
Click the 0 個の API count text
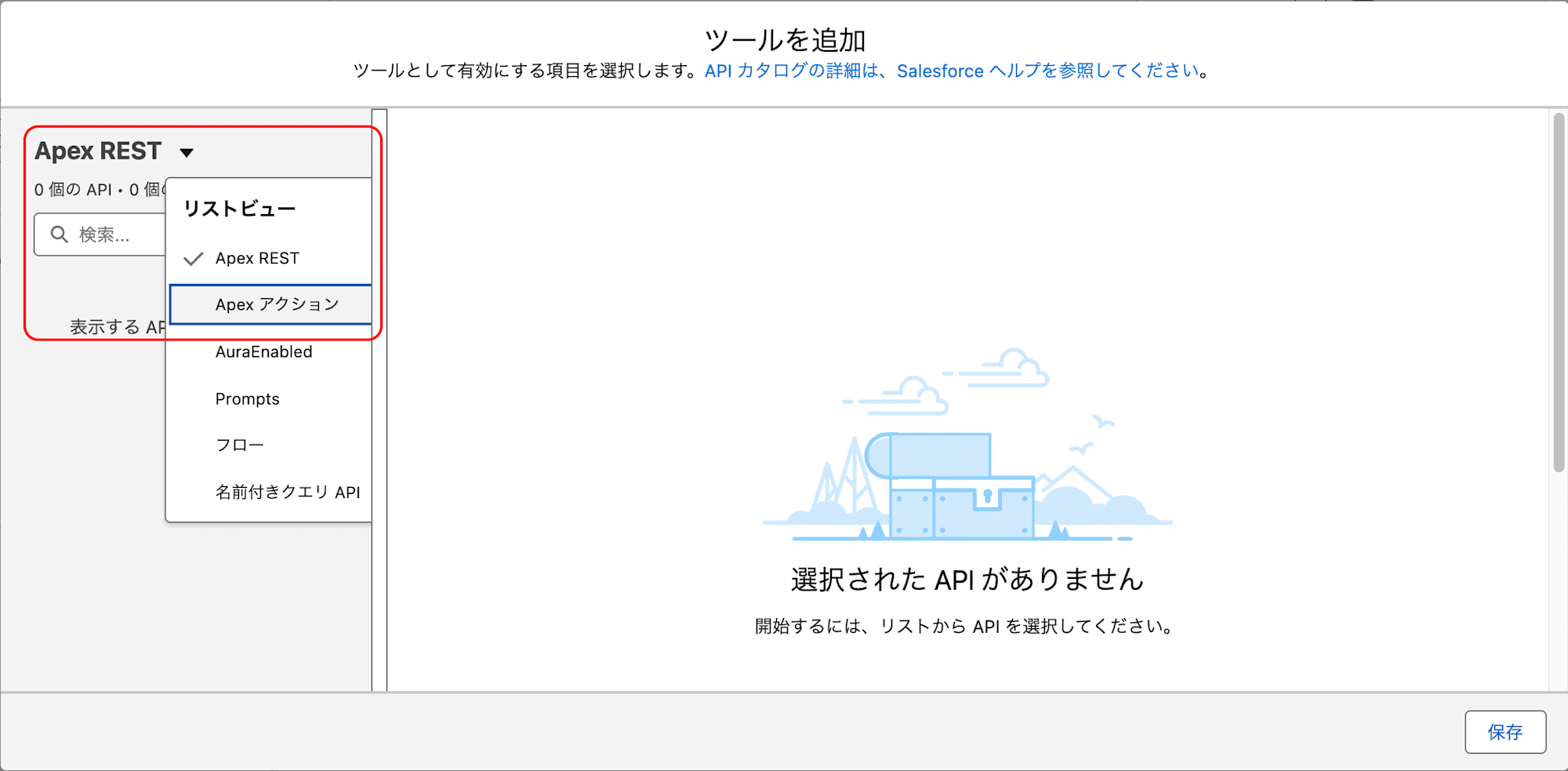pos(73,190)
